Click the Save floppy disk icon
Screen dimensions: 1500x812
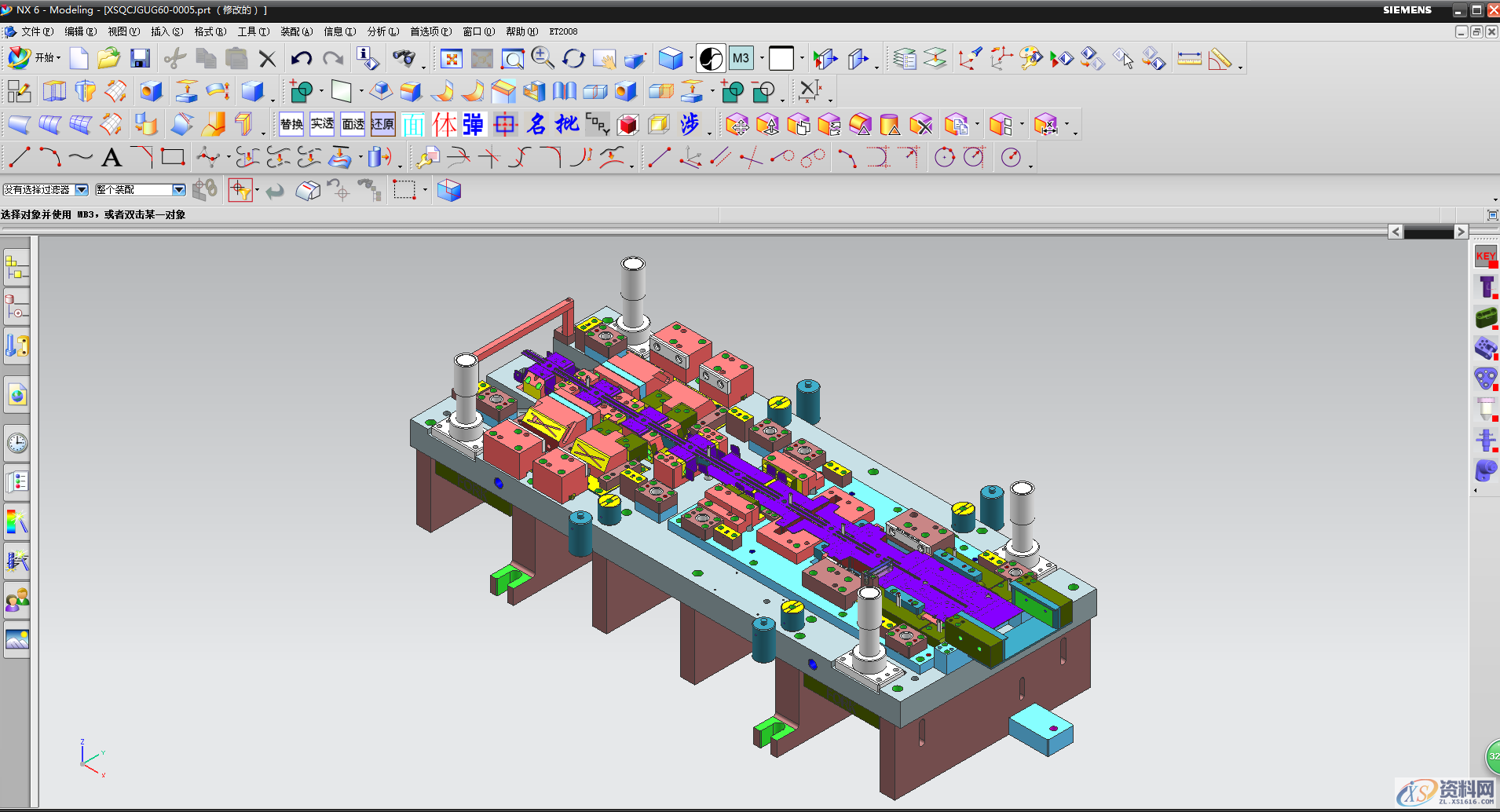pos(141,58)
